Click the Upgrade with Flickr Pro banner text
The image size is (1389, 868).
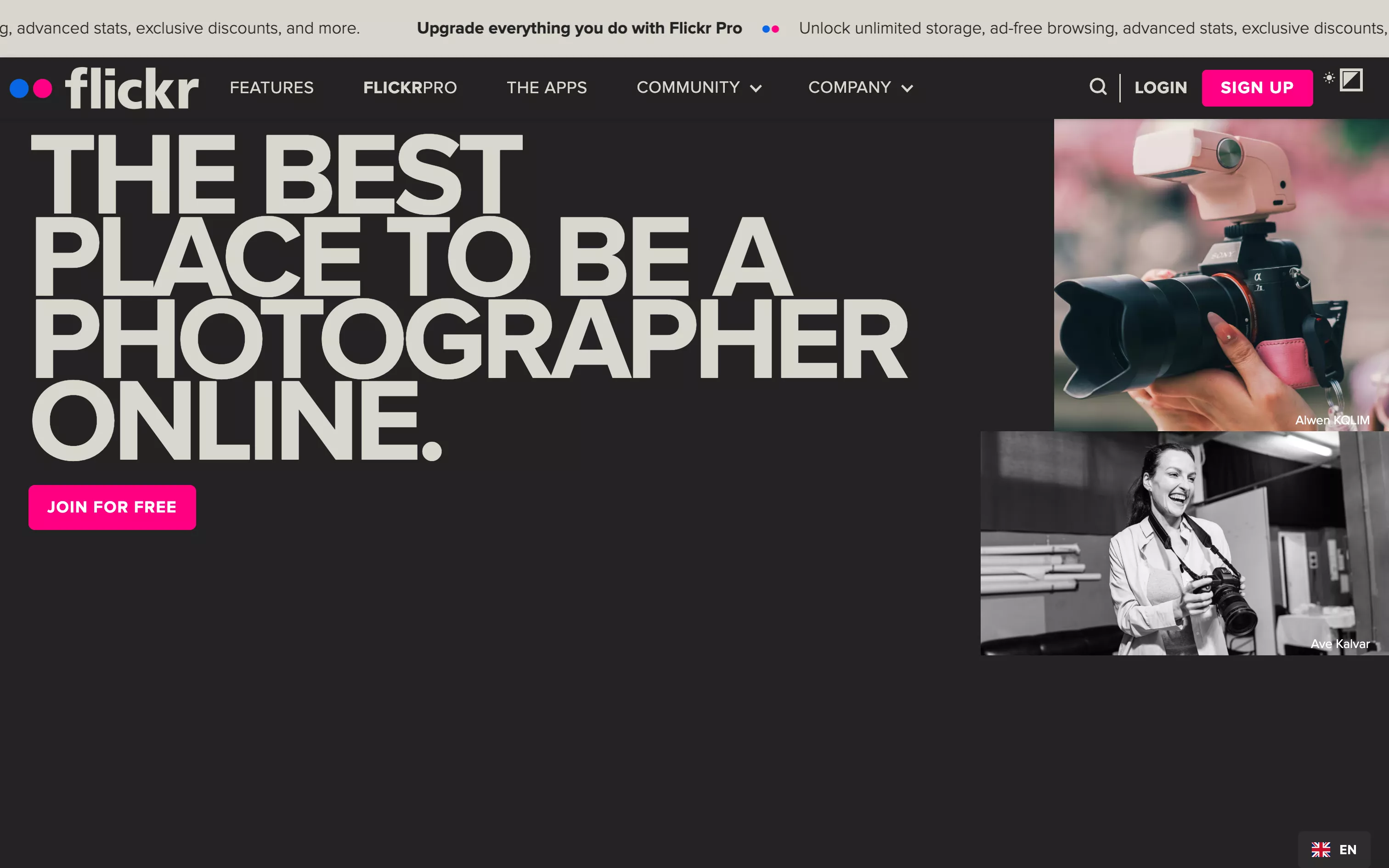click(579, 28)
